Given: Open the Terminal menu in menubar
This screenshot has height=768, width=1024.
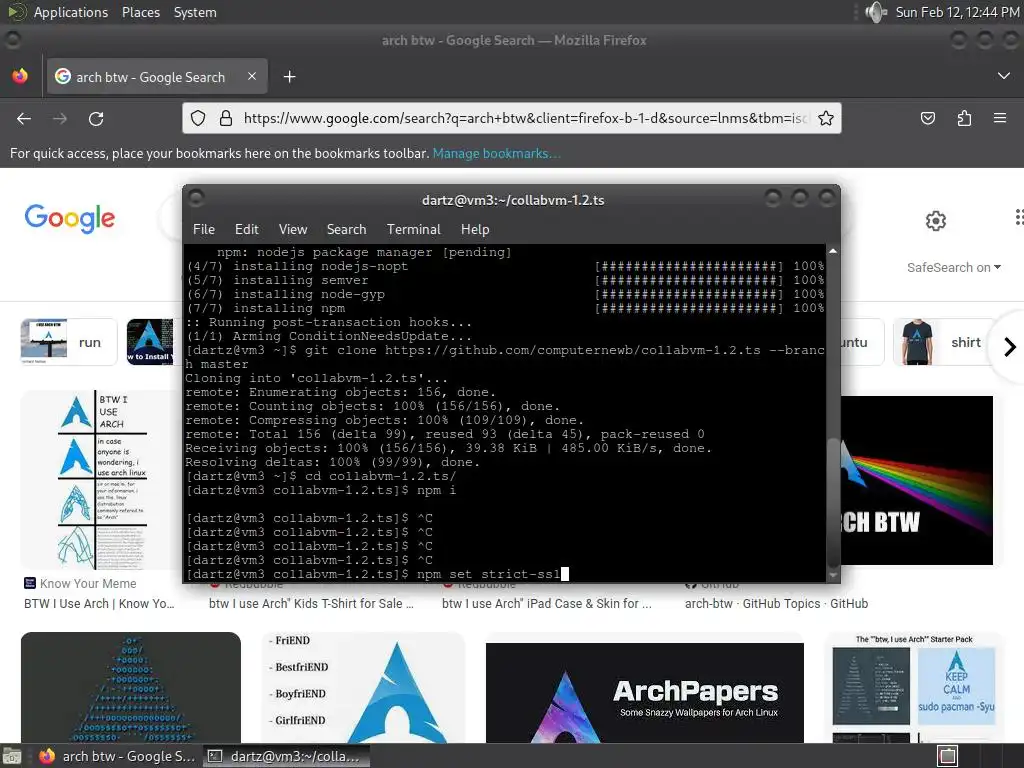Looking at the screenshot, I should click(413, 229).
